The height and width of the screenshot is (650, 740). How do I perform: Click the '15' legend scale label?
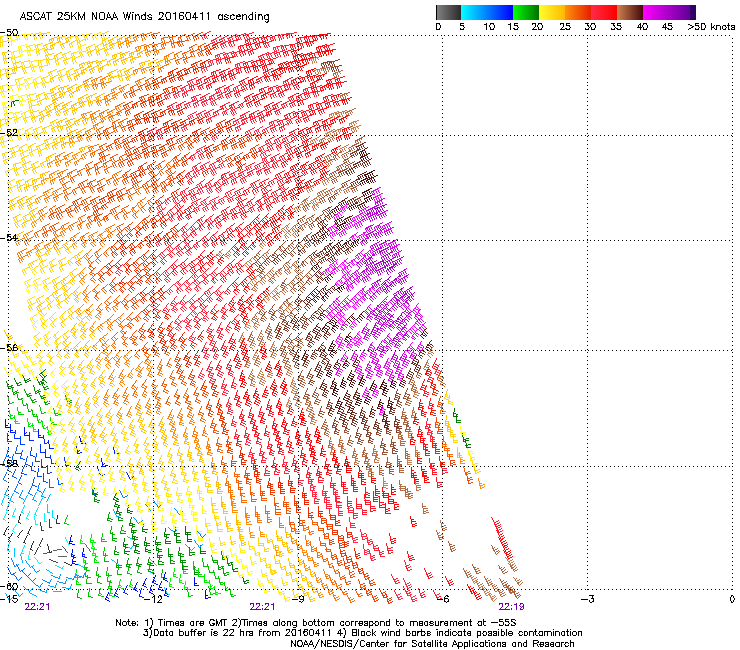point(513,26)
